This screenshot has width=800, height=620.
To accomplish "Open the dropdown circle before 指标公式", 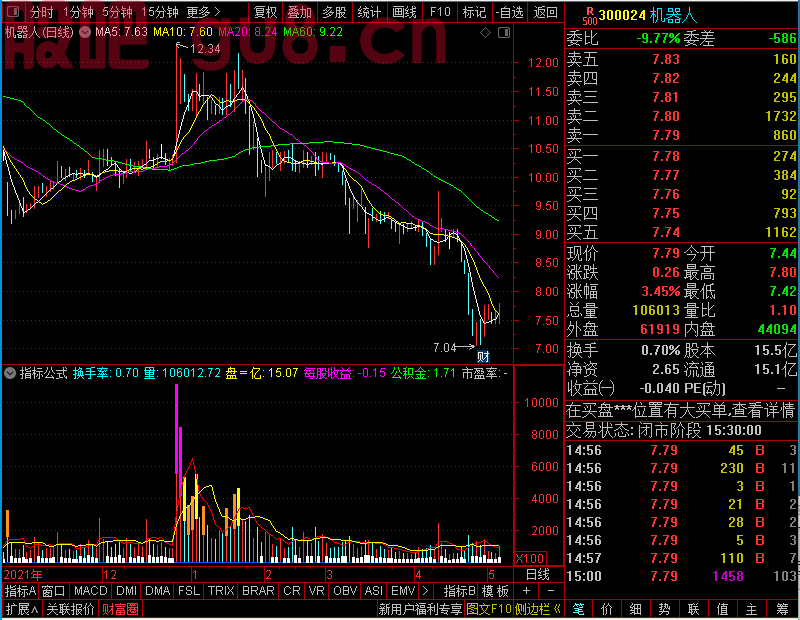I will coord(10,373).
